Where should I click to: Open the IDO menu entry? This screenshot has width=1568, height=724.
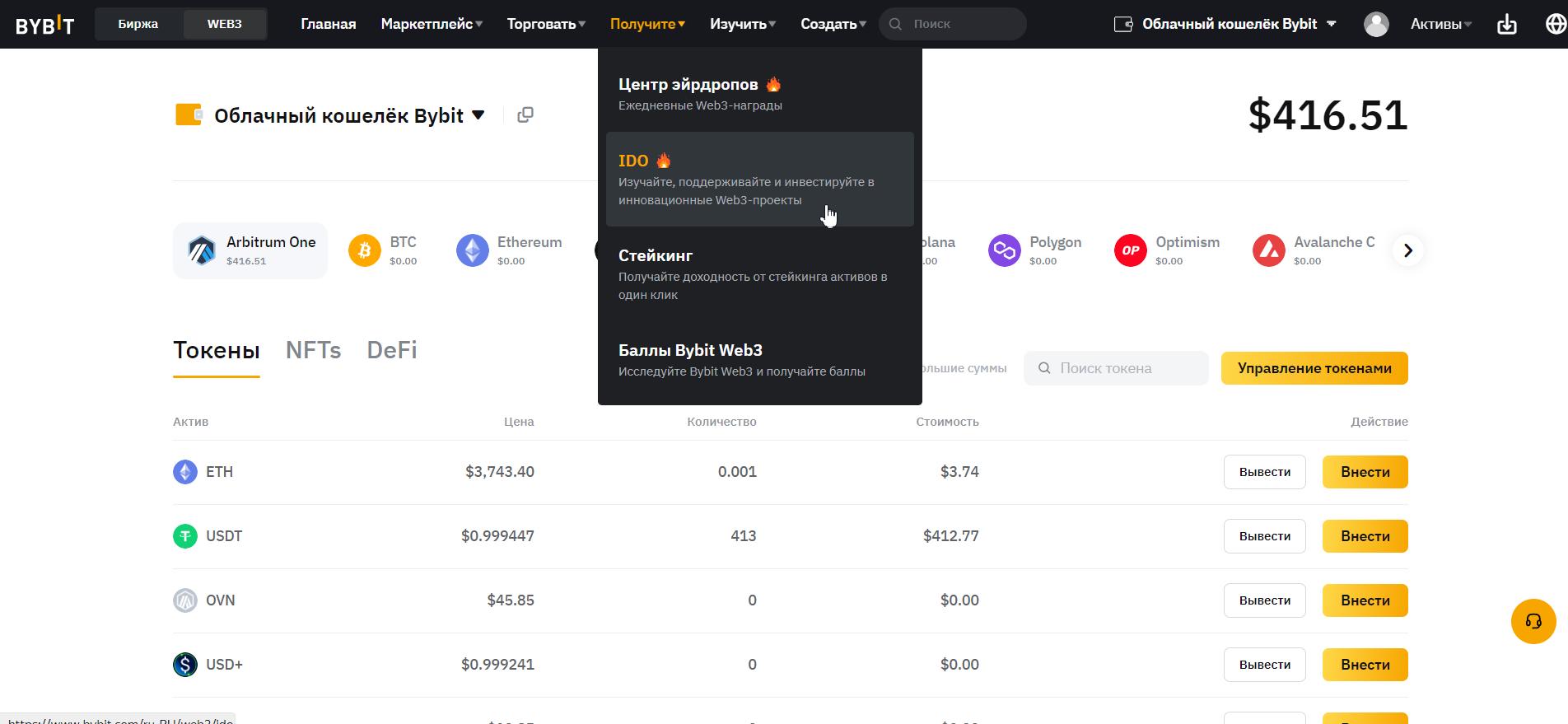(760, 180)
